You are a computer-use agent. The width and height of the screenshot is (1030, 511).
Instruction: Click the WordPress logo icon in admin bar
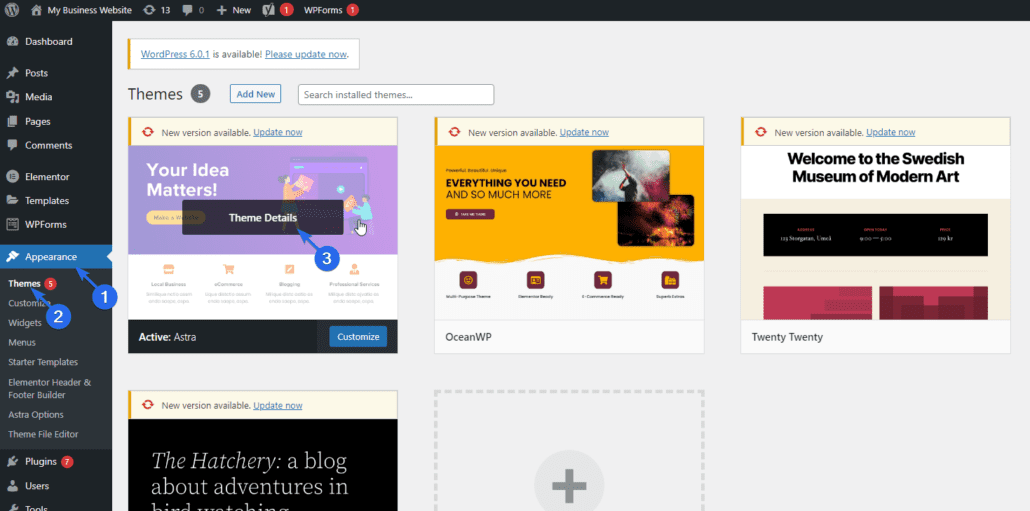(x=12, y=10)
